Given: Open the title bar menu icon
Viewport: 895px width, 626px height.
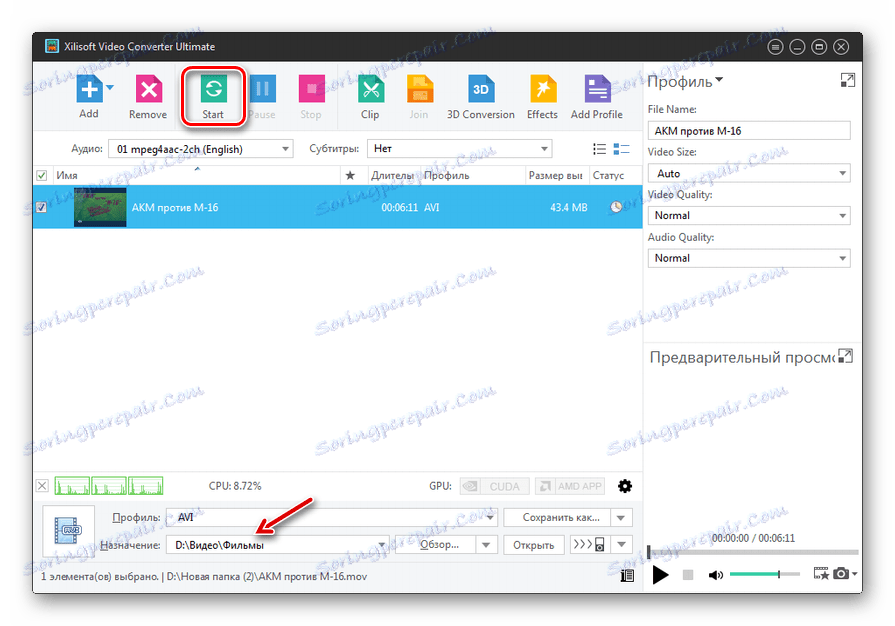Looking at the screenshot, I should [775, 47].
